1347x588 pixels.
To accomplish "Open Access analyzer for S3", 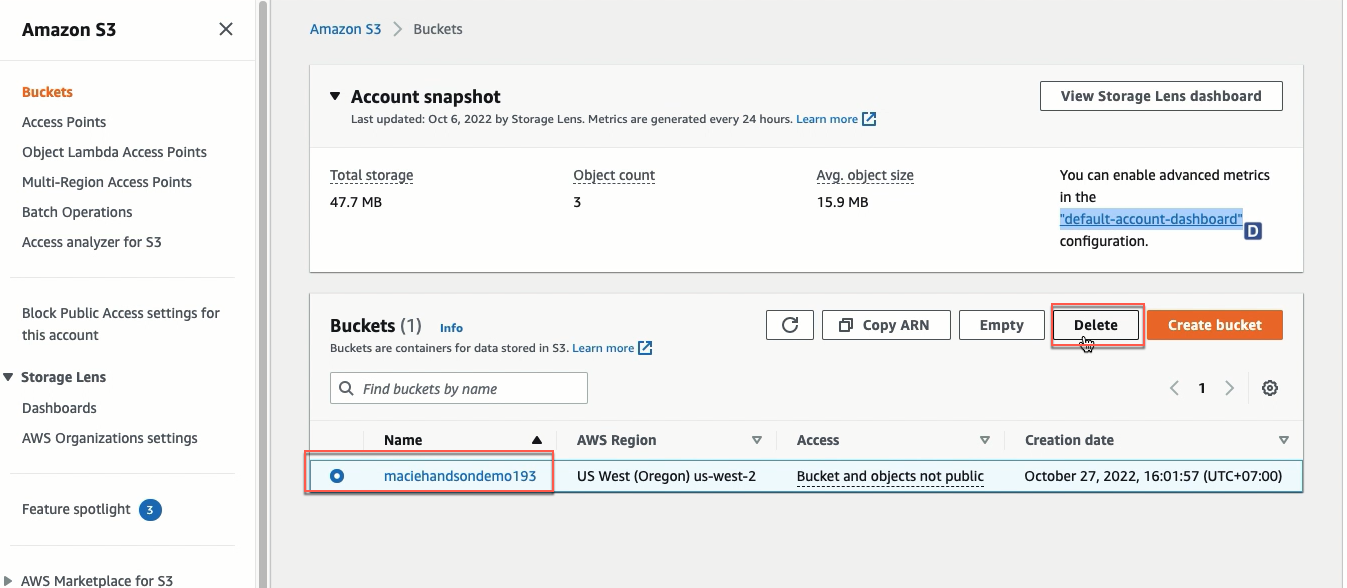I will pyautogui.click(x=92, y=242).
